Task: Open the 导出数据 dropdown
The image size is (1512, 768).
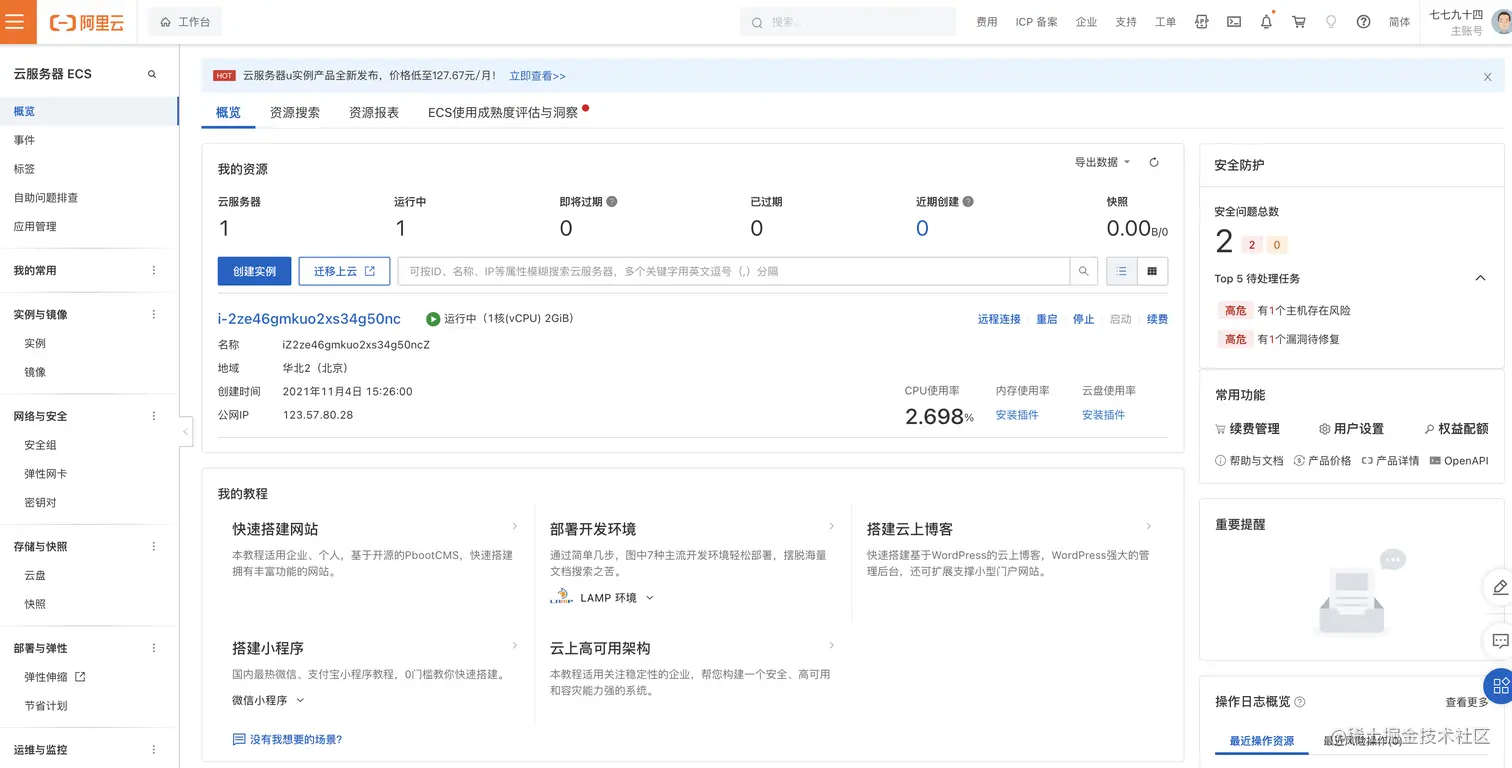Action: (x=1102, y=162)
